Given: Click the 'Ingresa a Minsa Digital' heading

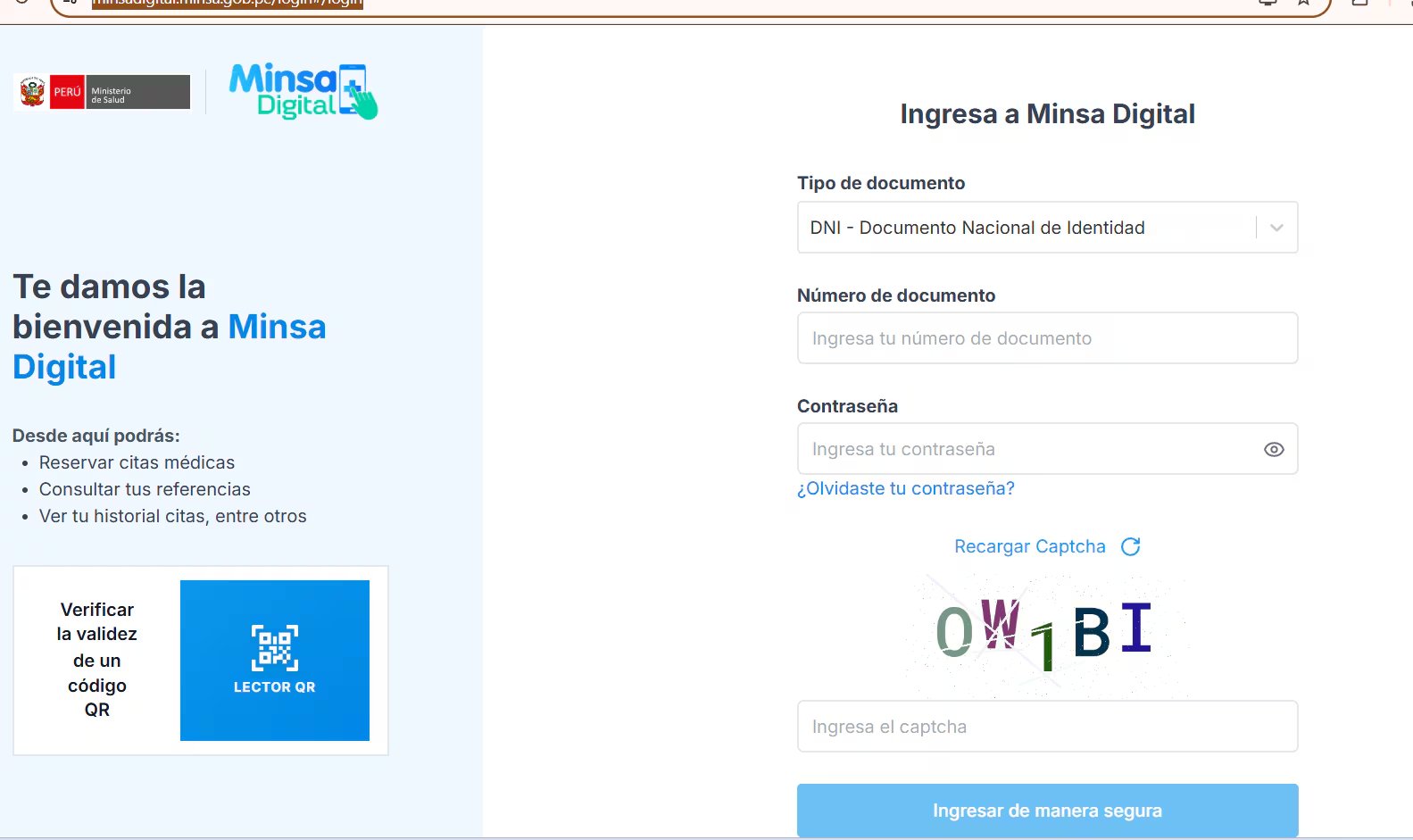Looking at the screenshot, I should pyautogui.click(x=1047, y=114).
